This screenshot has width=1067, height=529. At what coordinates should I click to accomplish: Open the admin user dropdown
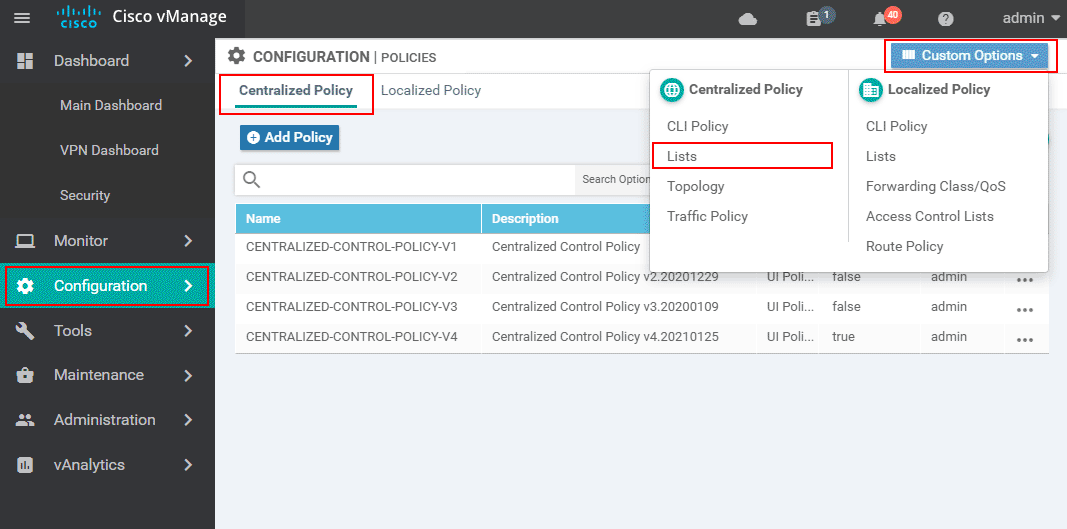click(1030, 18)
